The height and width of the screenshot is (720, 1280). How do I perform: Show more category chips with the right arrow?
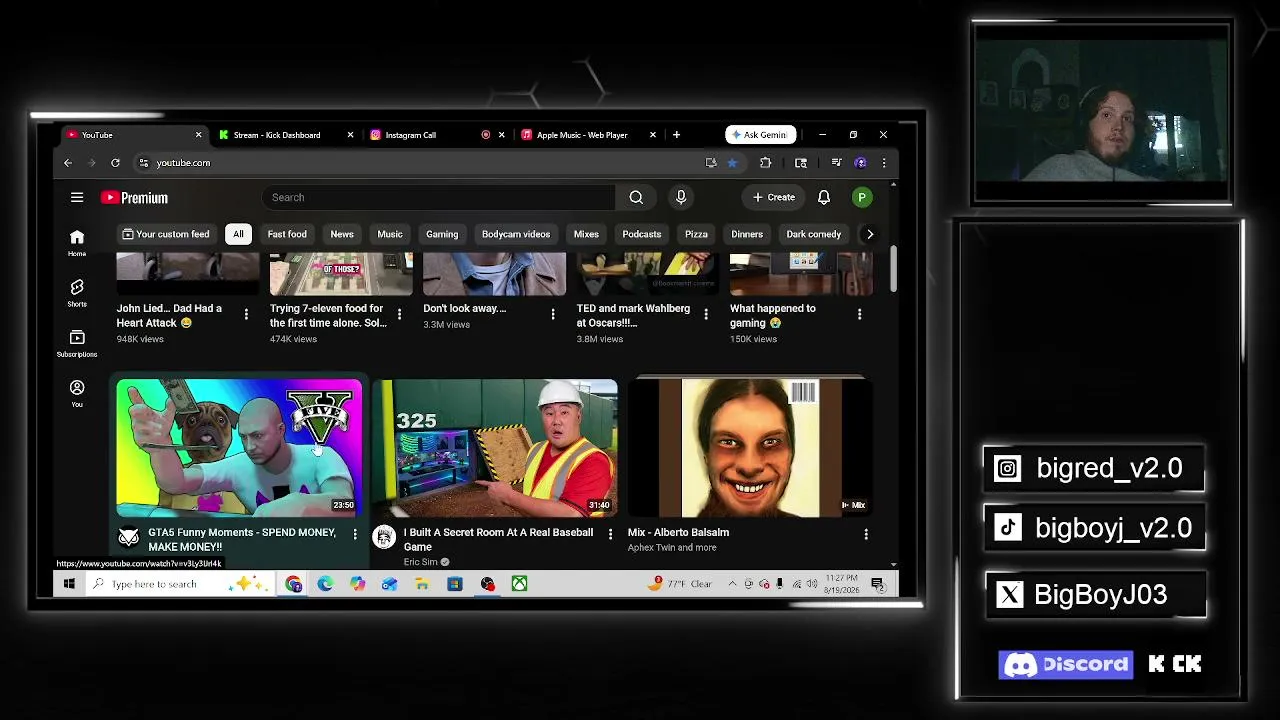pos(870,234)
